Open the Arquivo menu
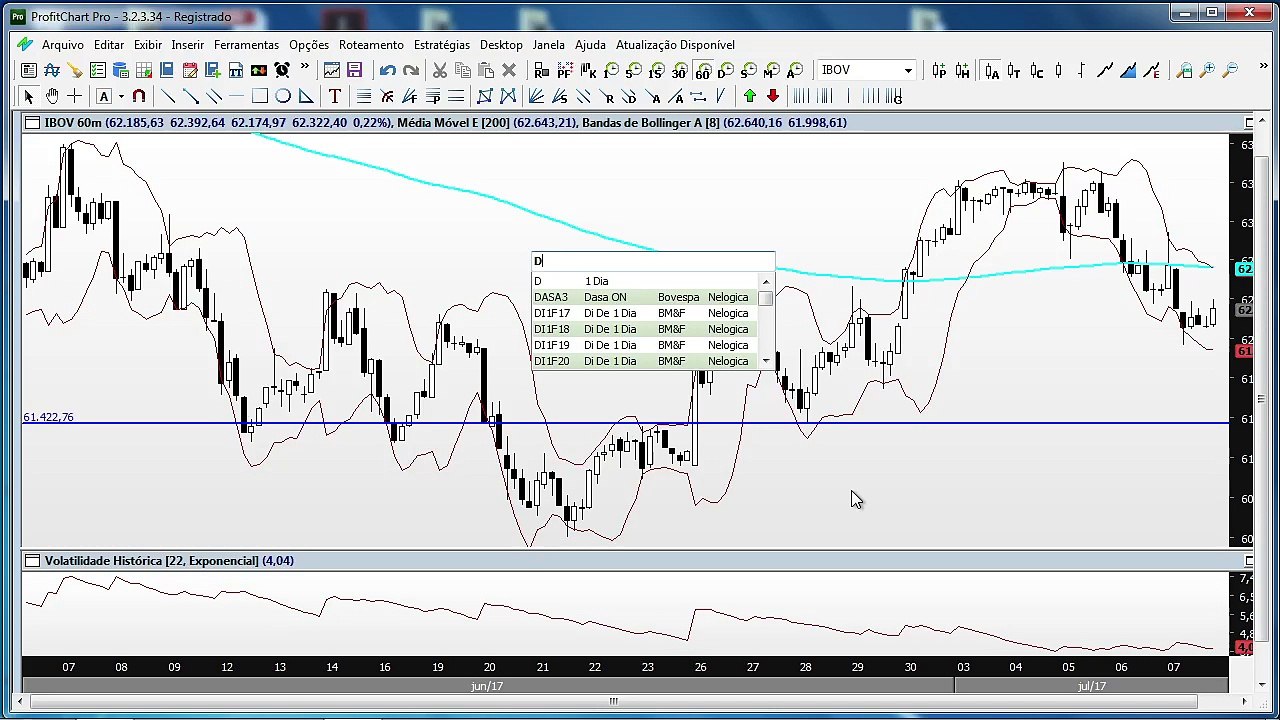The height and width of the screenshot is (720, 1280). tap(62, 45)
